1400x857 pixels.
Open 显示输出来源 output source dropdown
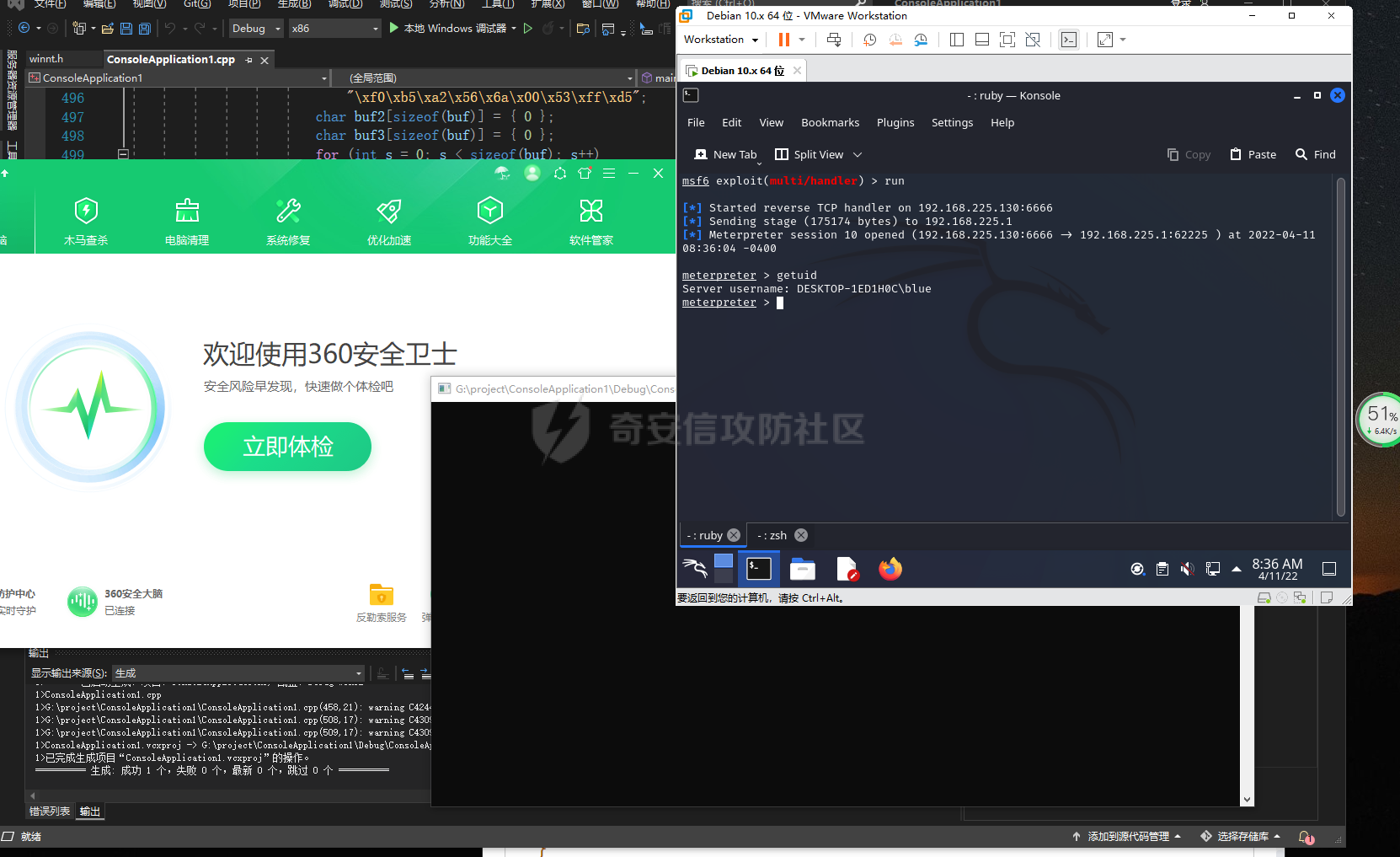tap(238, 673)
